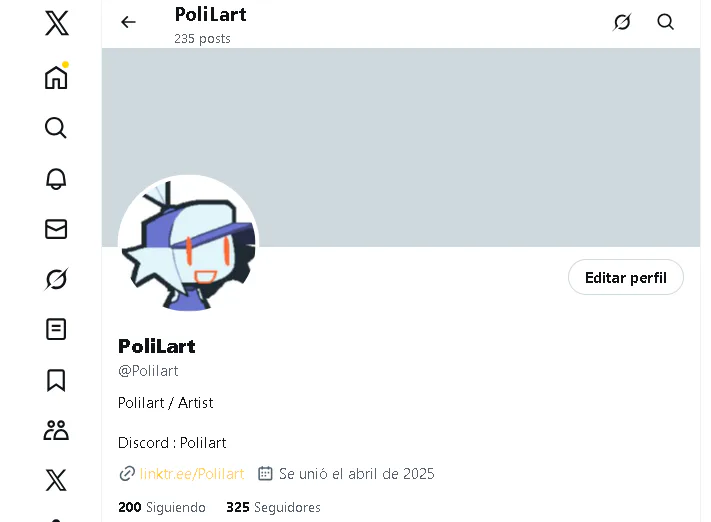Open Communities people icon

click(56, 430)
